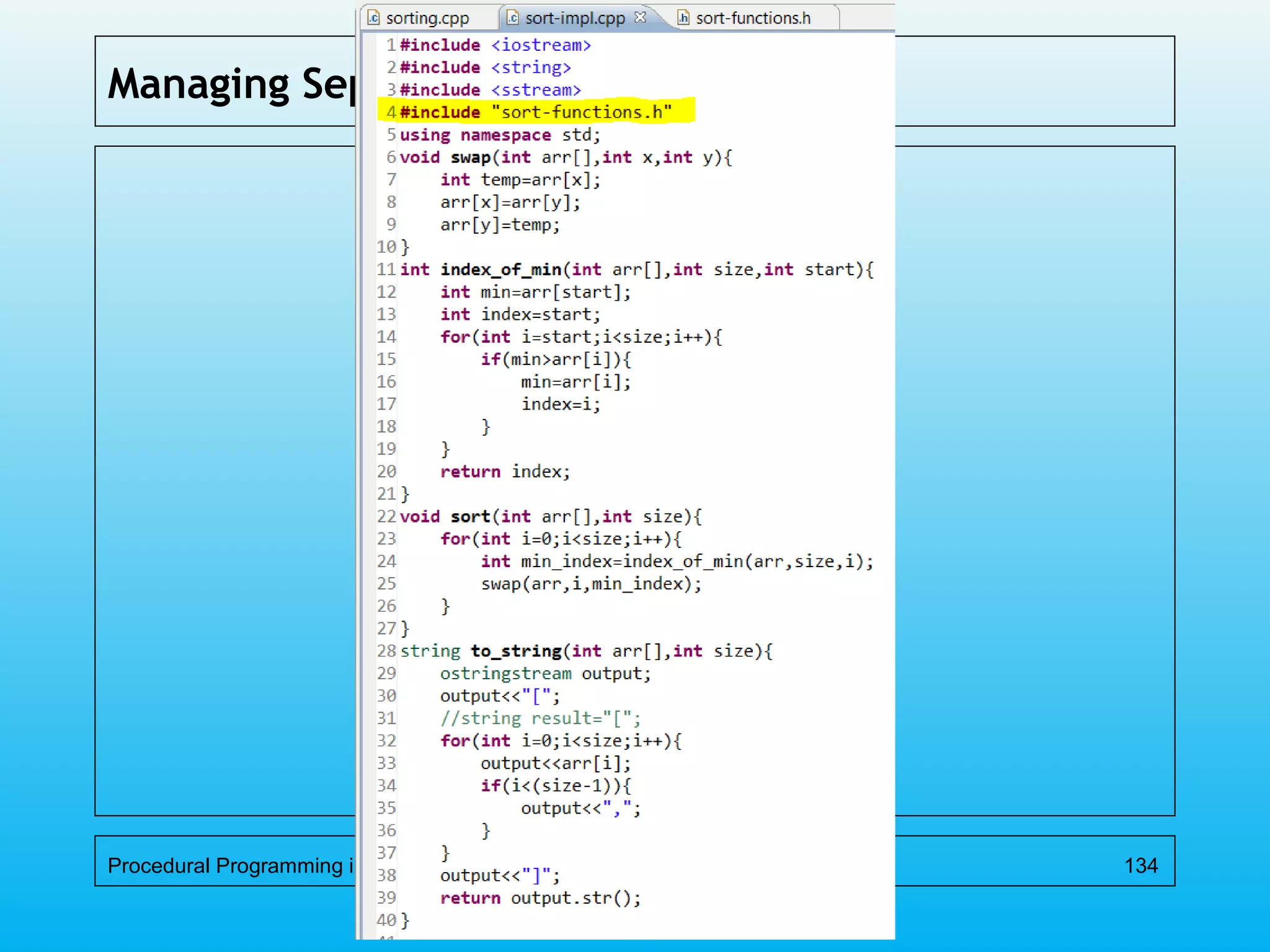The height and width of the screenshot is (952, 1270).
Task: Click 'return output.str();' line
Action: click(x=541, y=898)
